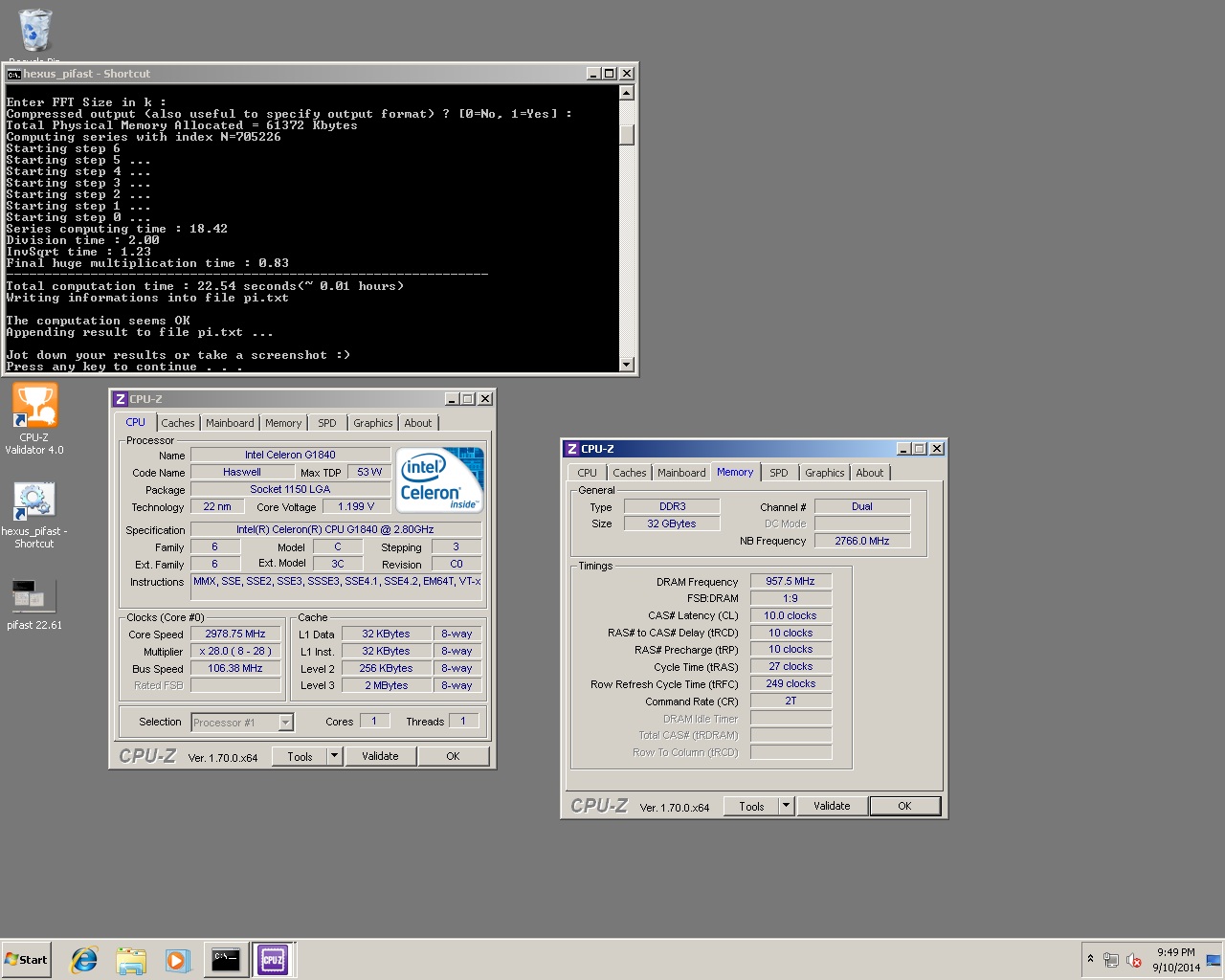Click the Intel Celeron G1840 name field
1225x980 pixels.
pos(290,455)
